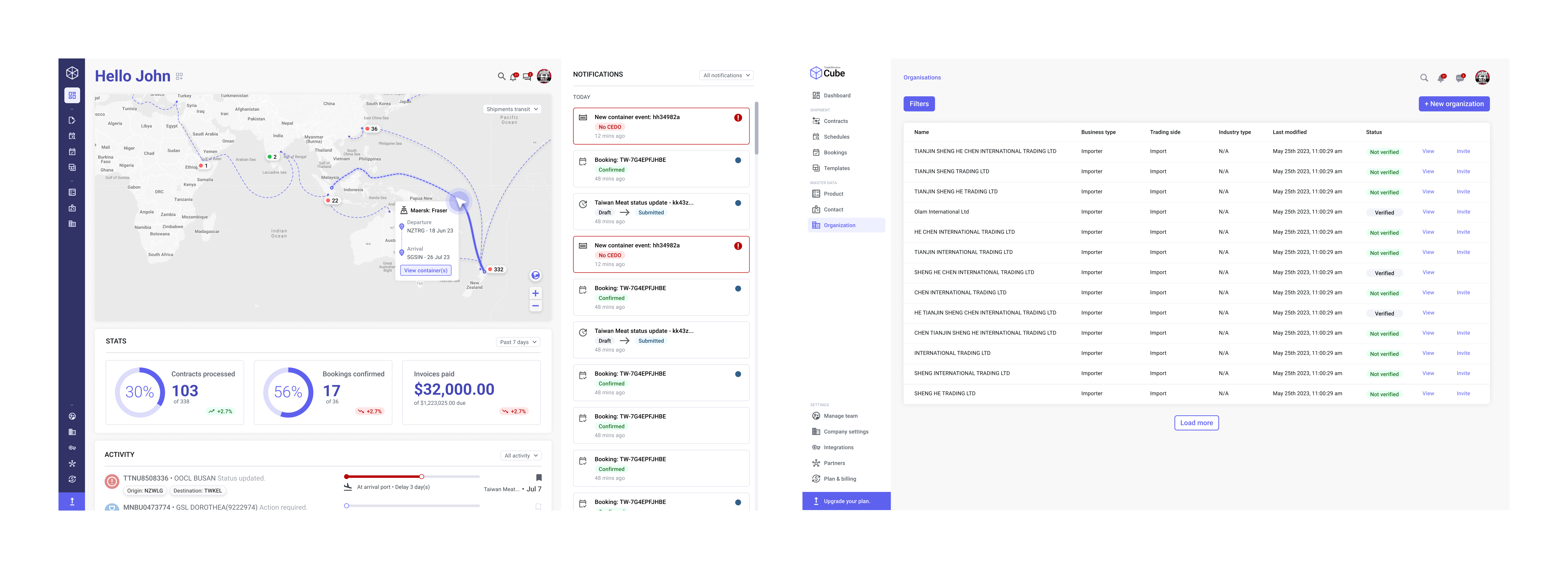Open Product icon in collapsed dashboard sidebar
The width and height of the screenshot is (1568, 569).
72,192
